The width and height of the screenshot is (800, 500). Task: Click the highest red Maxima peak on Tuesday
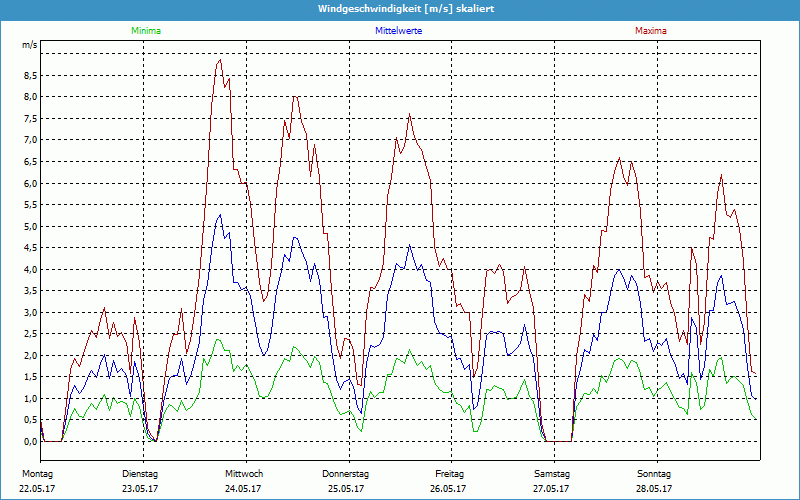pos(220,60)
